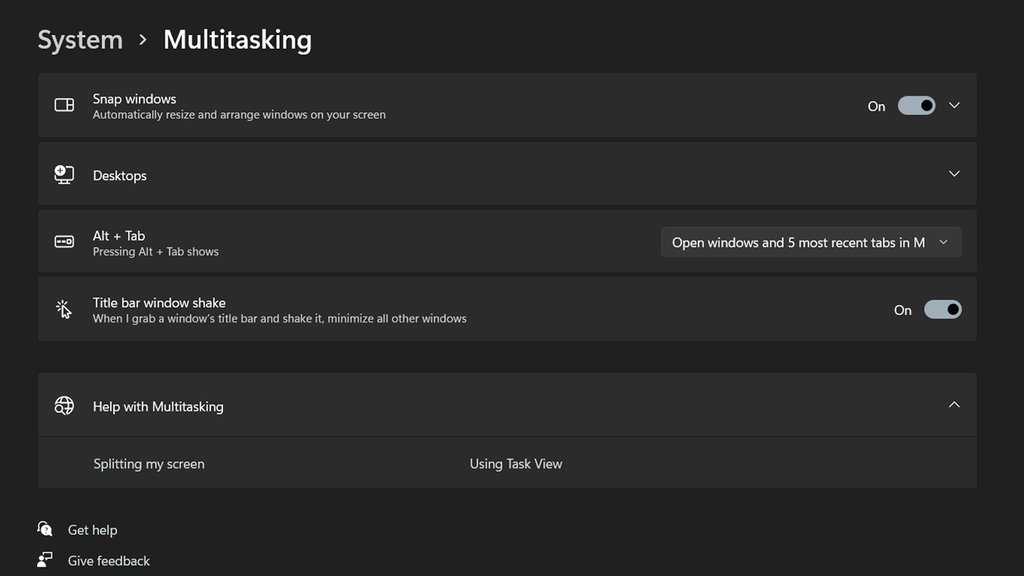The height and width of the screenshot is (576, 1024).
Task: Expand the Desktops section chevron
Action: (954, 174)
